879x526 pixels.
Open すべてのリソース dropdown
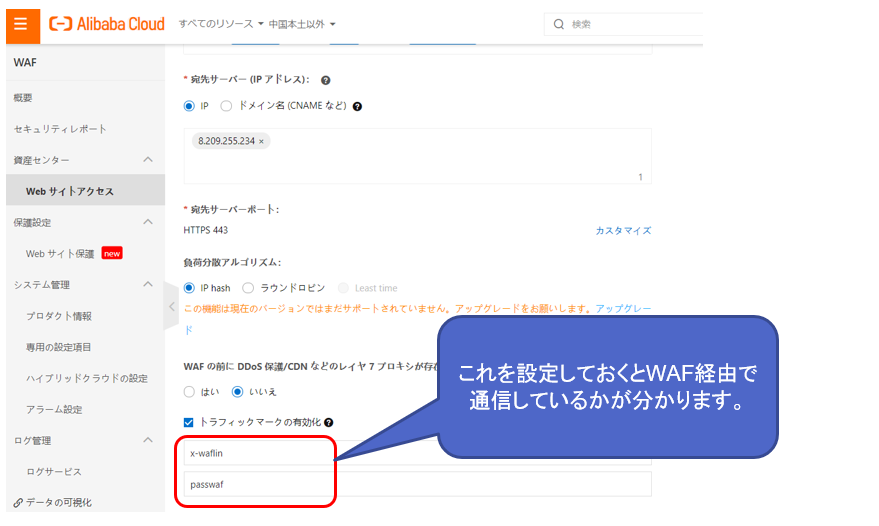pyautogui.click(x=221, y=24)
